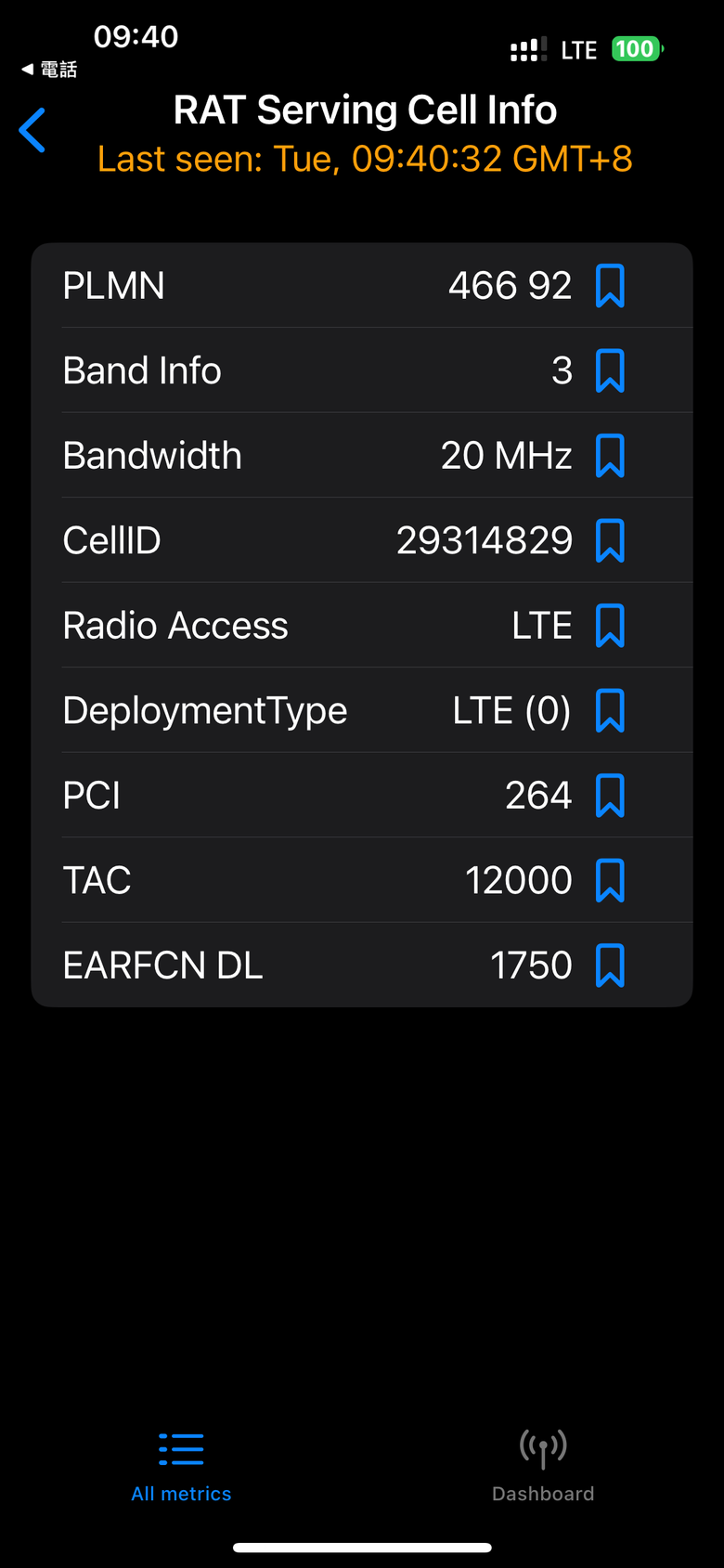Tap the Last seen timestamp

coord(365,159)
